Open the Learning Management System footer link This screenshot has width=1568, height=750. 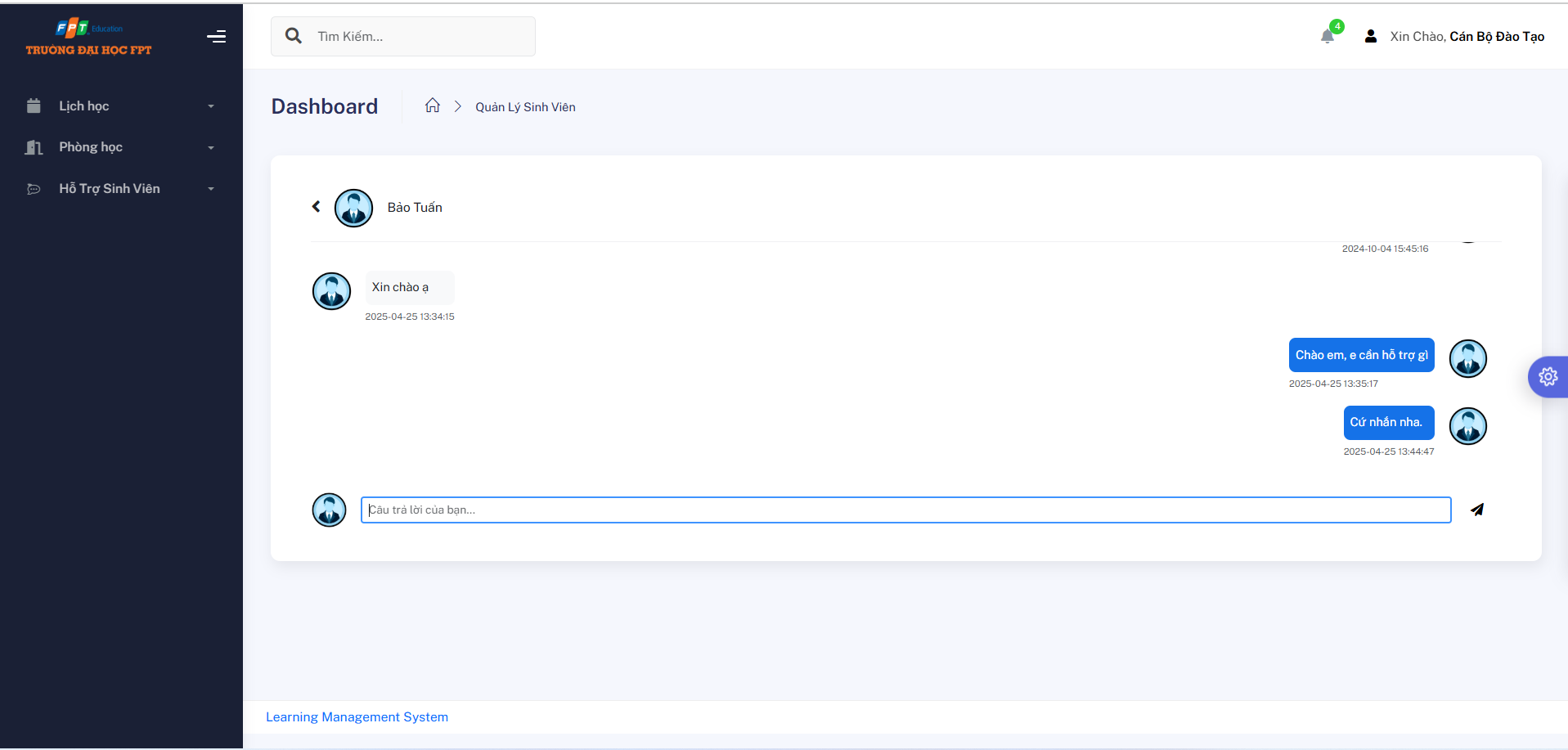point(357,717)
